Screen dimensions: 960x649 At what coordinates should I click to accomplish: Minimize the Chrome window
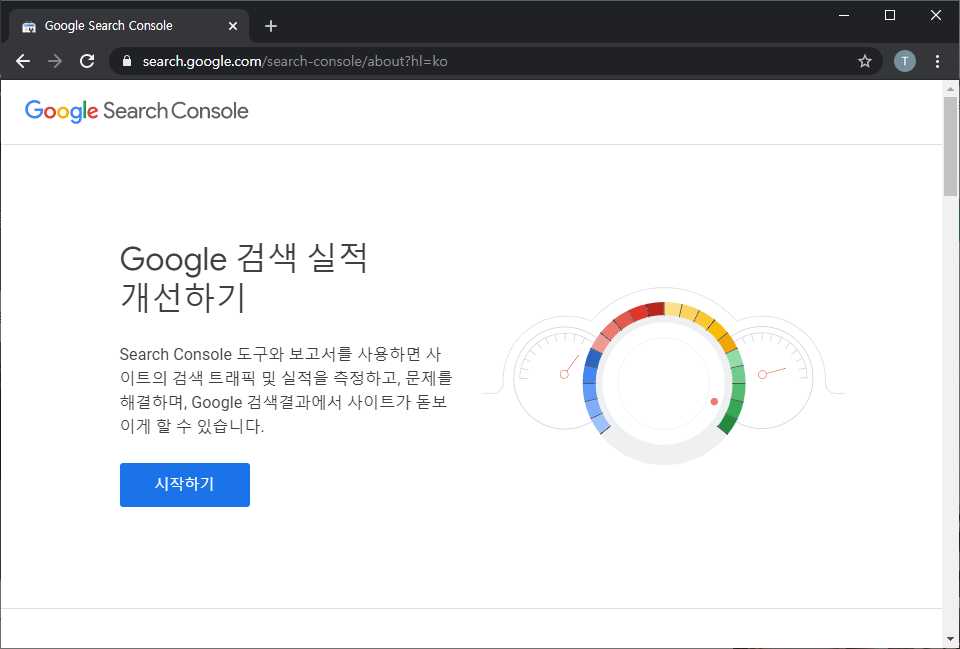844,15
